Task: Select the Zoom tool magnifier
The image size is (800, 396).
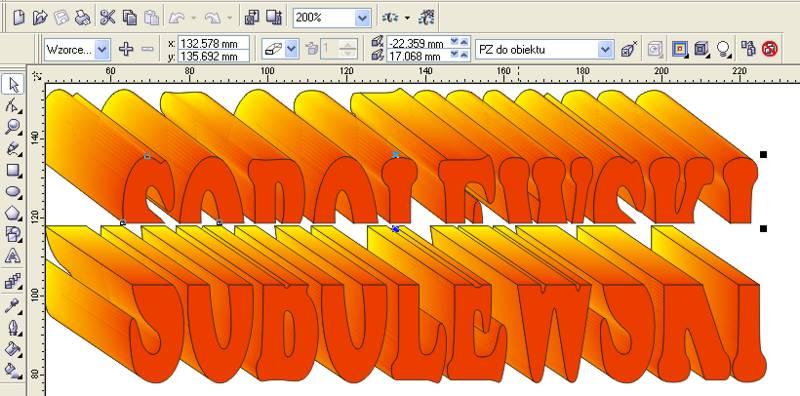Action: 13,127
